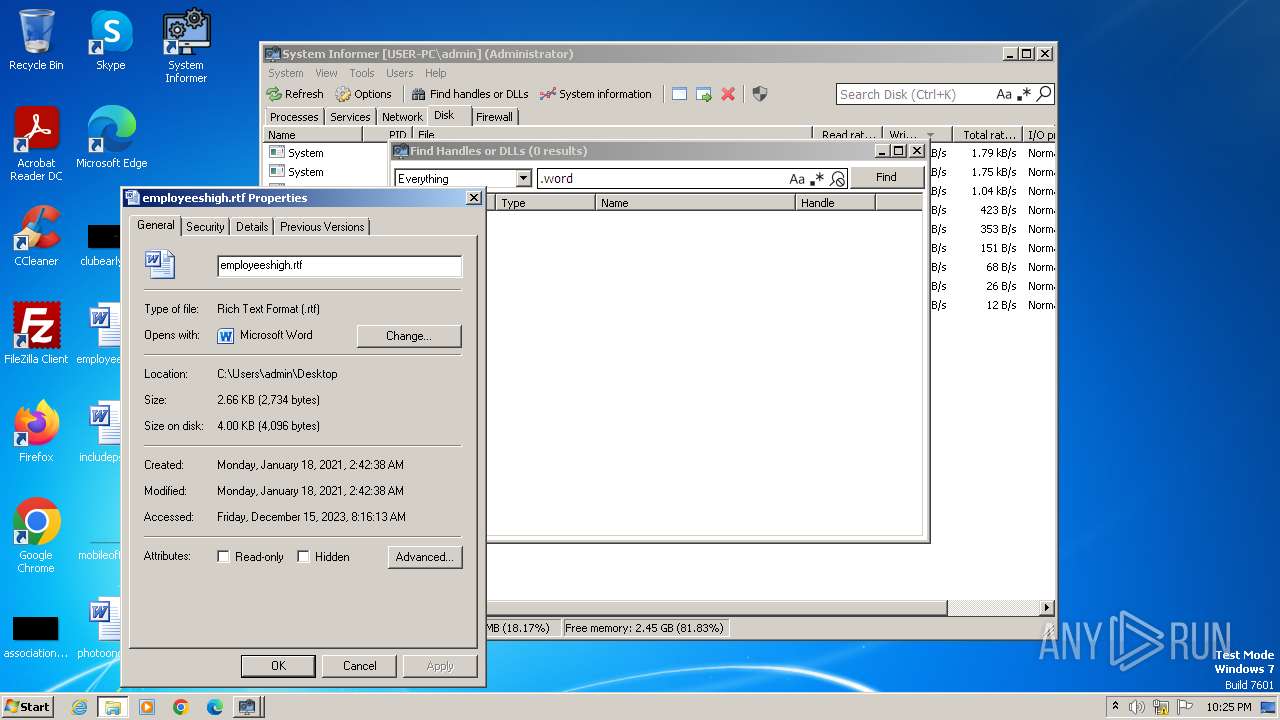Open CCleaner desktop icon
The height and width of the screenshot is (720, 1280).
pyautogui.click(x=36, y=236)
